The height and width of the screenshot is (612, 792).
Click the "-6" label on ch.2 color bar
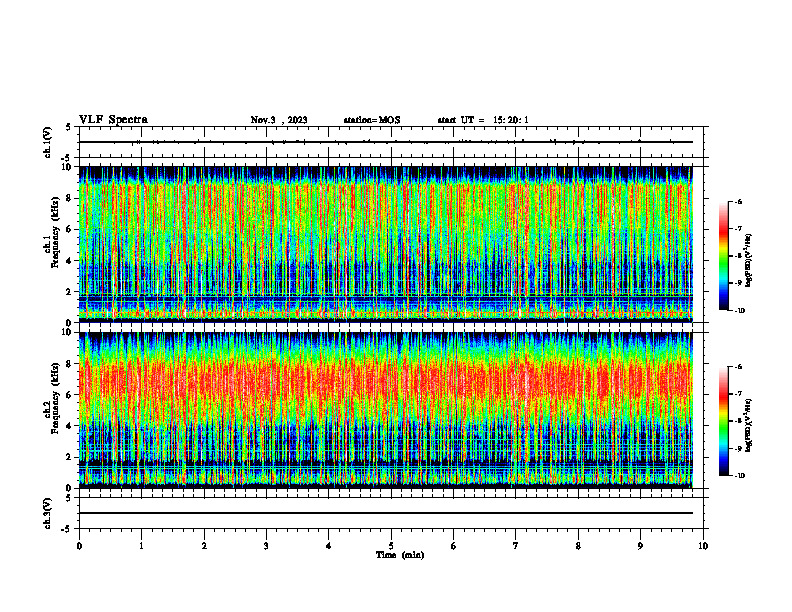(x=738, y=367)
